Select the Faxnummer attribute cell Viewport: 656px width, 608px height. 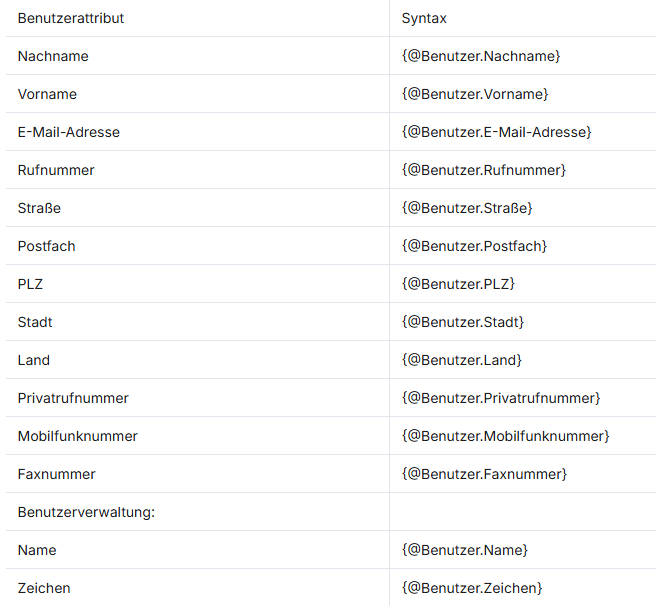click(56, 474)
